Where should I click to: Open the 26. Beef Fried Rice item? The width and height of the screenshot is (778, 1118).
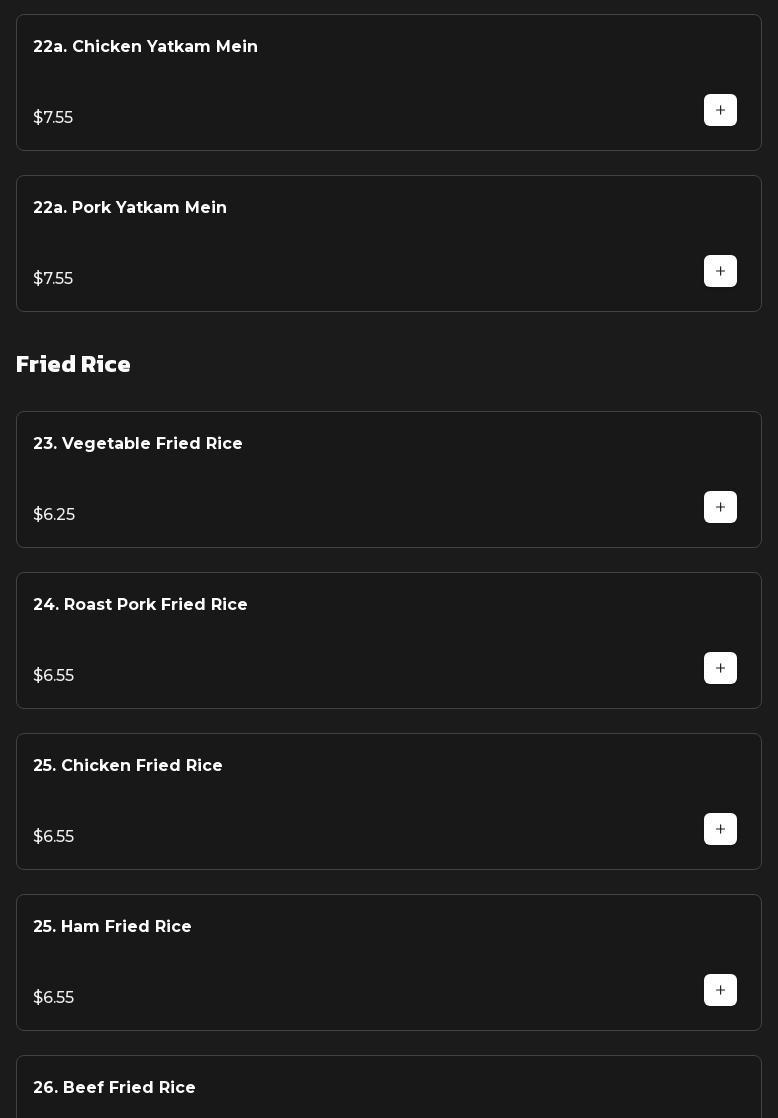[114, 1088]
